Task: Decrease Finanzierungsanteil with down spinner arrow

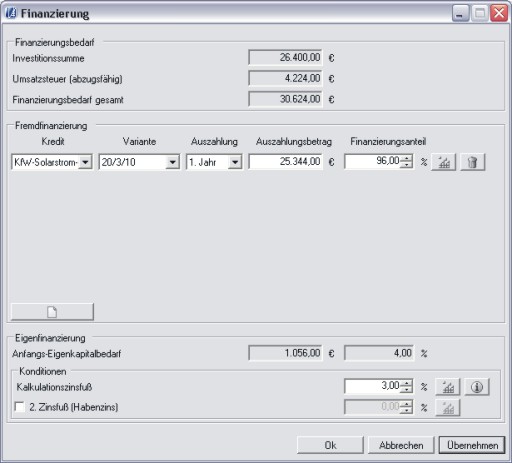Action: [406, 165]
